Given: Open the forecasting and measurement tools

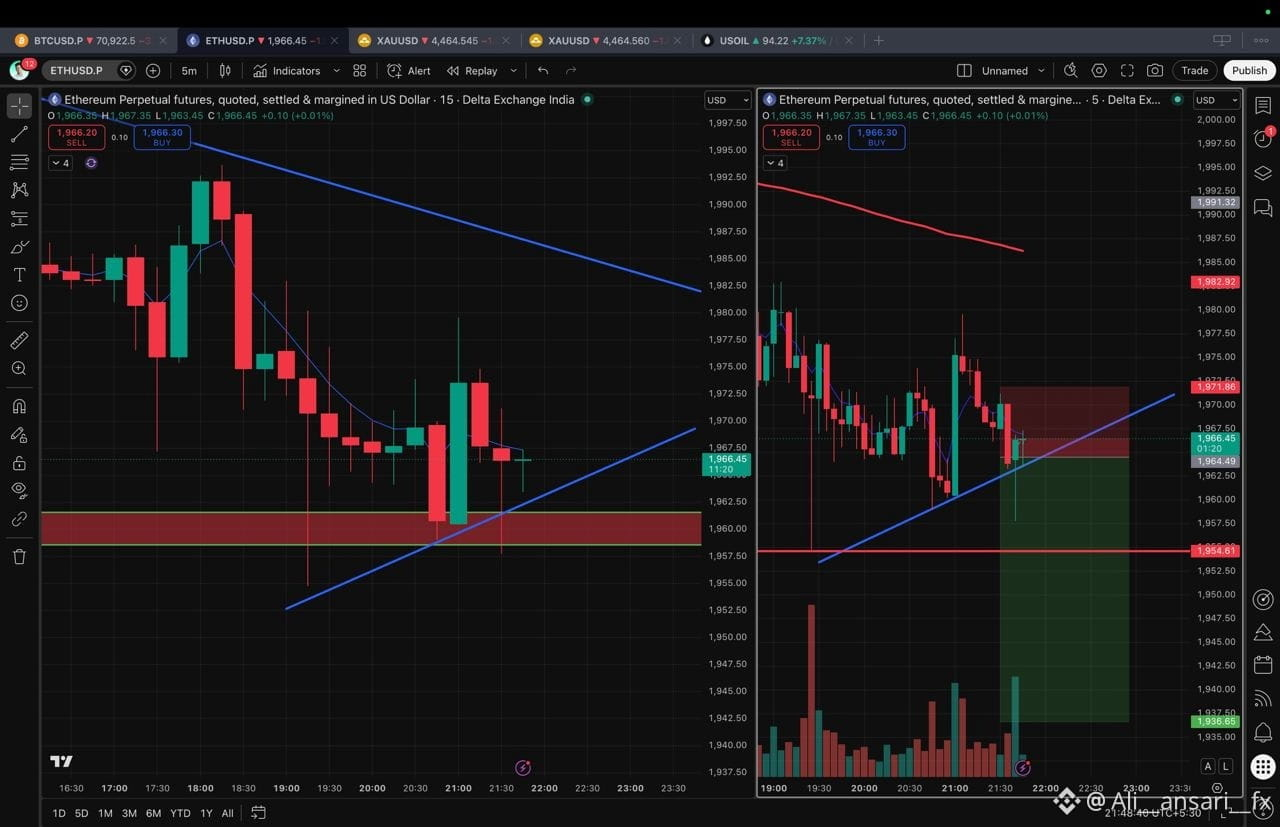Looking at the screenshot, I should [x=19, y=218].
